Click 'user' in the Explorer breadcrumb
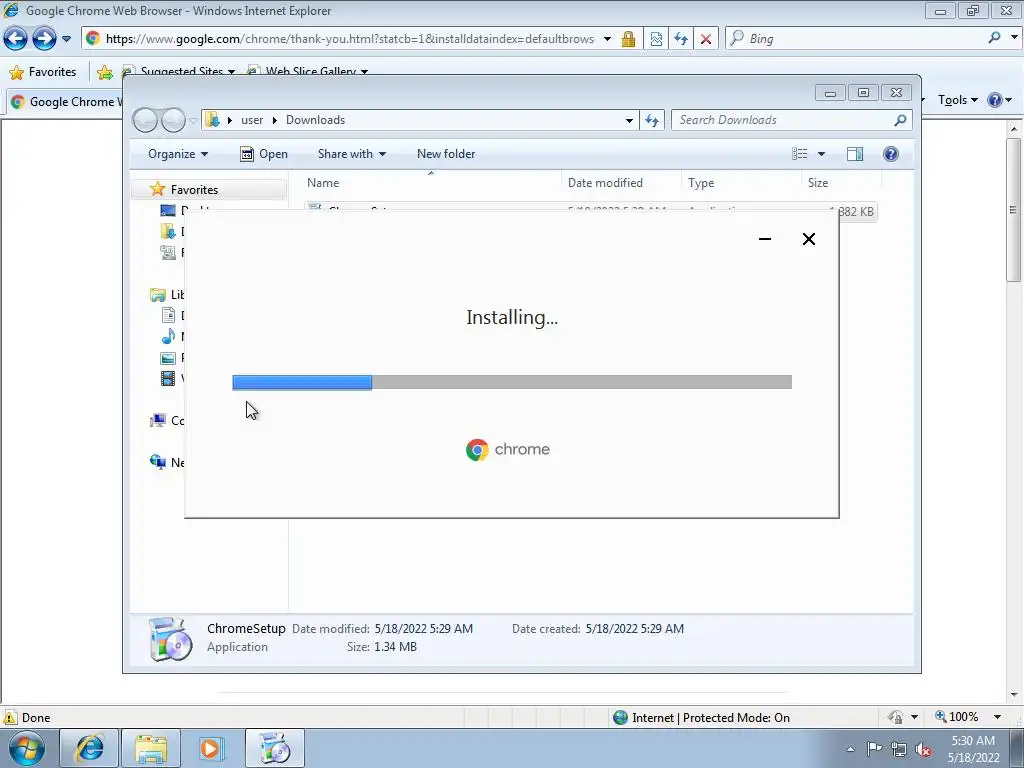1024x768 pixels. click(x=252, y=120)
